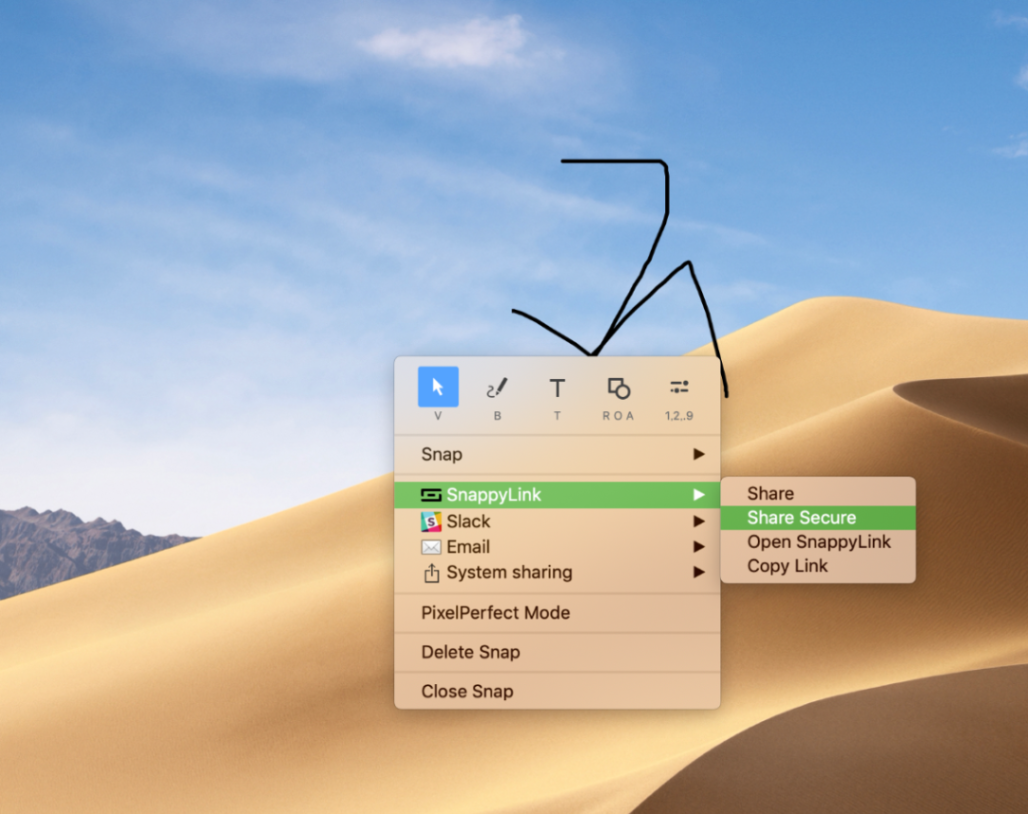Click the SnappyLink logo icon

click(x=431, y=495)
